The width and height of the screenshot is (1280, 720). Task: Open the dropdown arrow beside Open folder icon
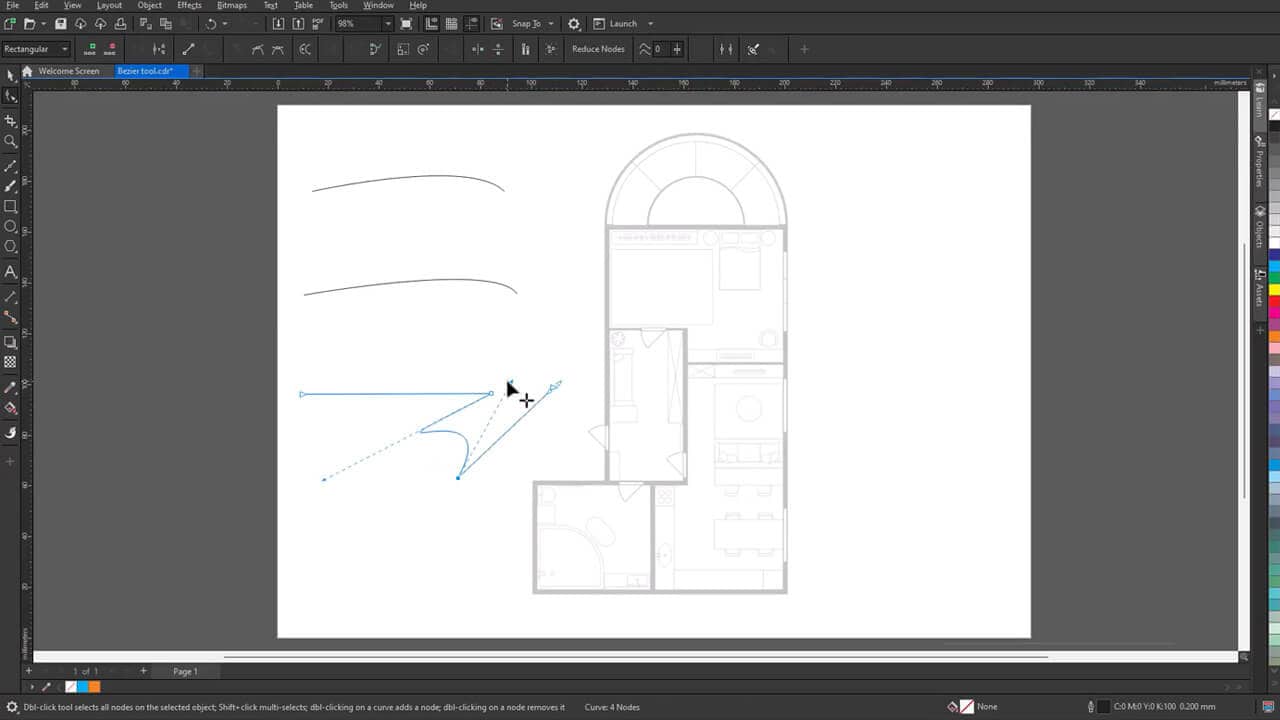[43, 24]
